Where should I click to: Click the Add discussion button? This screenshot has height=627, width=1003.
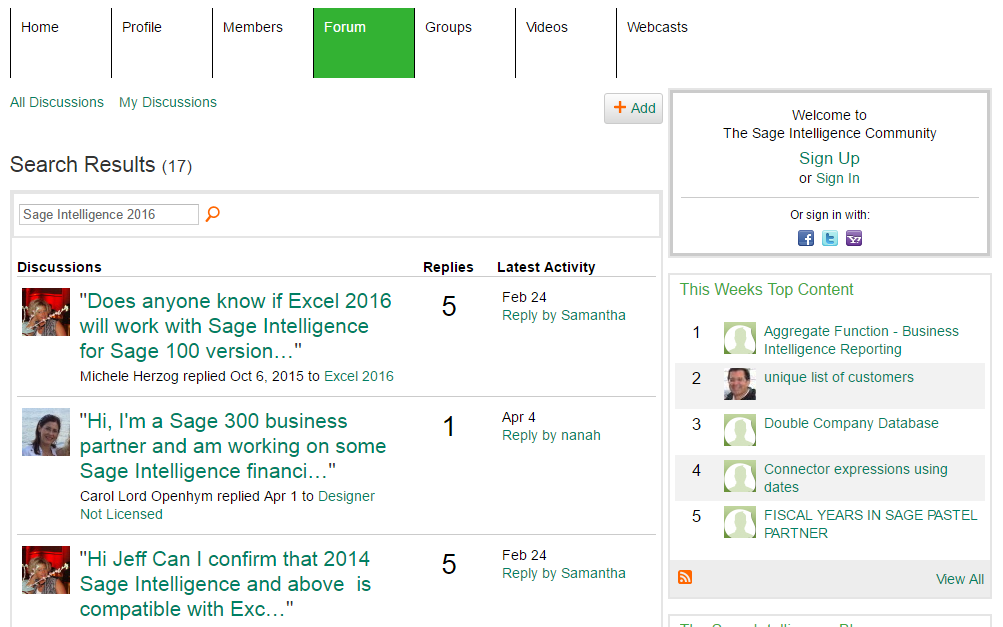click(633, 108)
